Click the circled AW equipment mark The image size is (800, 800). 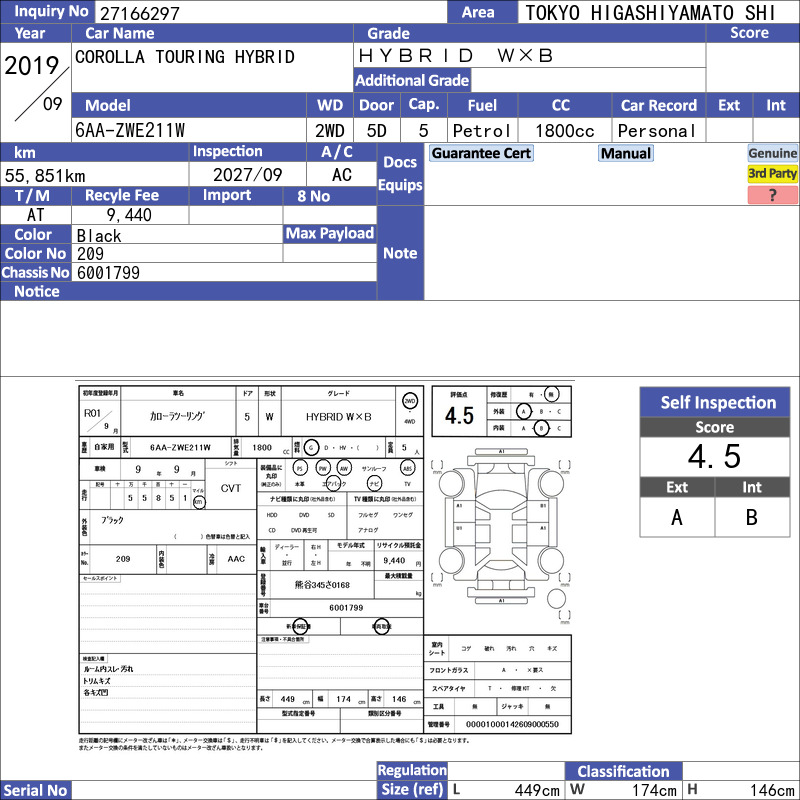[x=344, y=468]
